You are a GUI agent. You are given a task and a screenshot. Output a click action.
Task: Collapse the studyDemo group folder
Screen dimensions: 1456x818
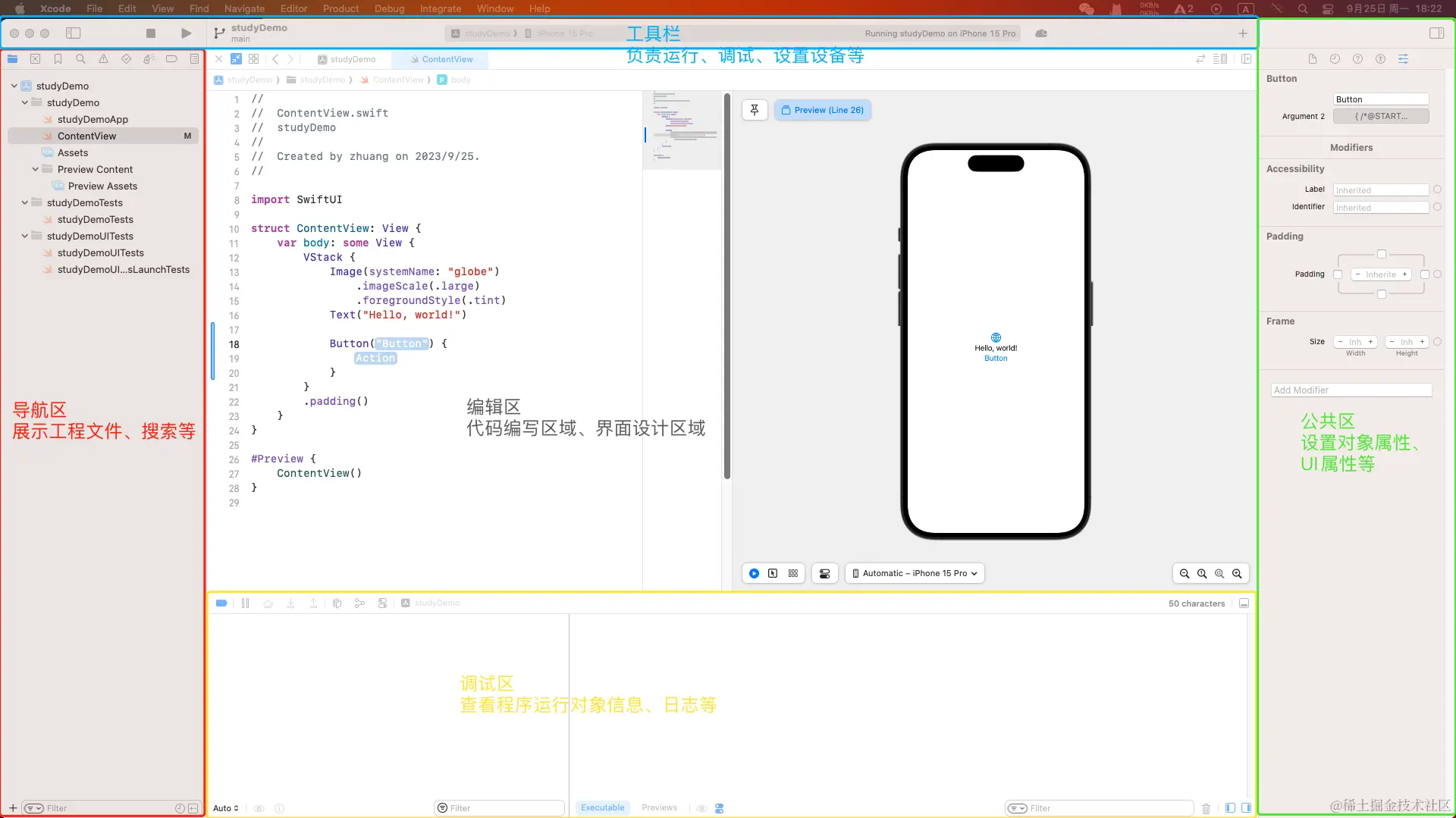pos(25,103)
